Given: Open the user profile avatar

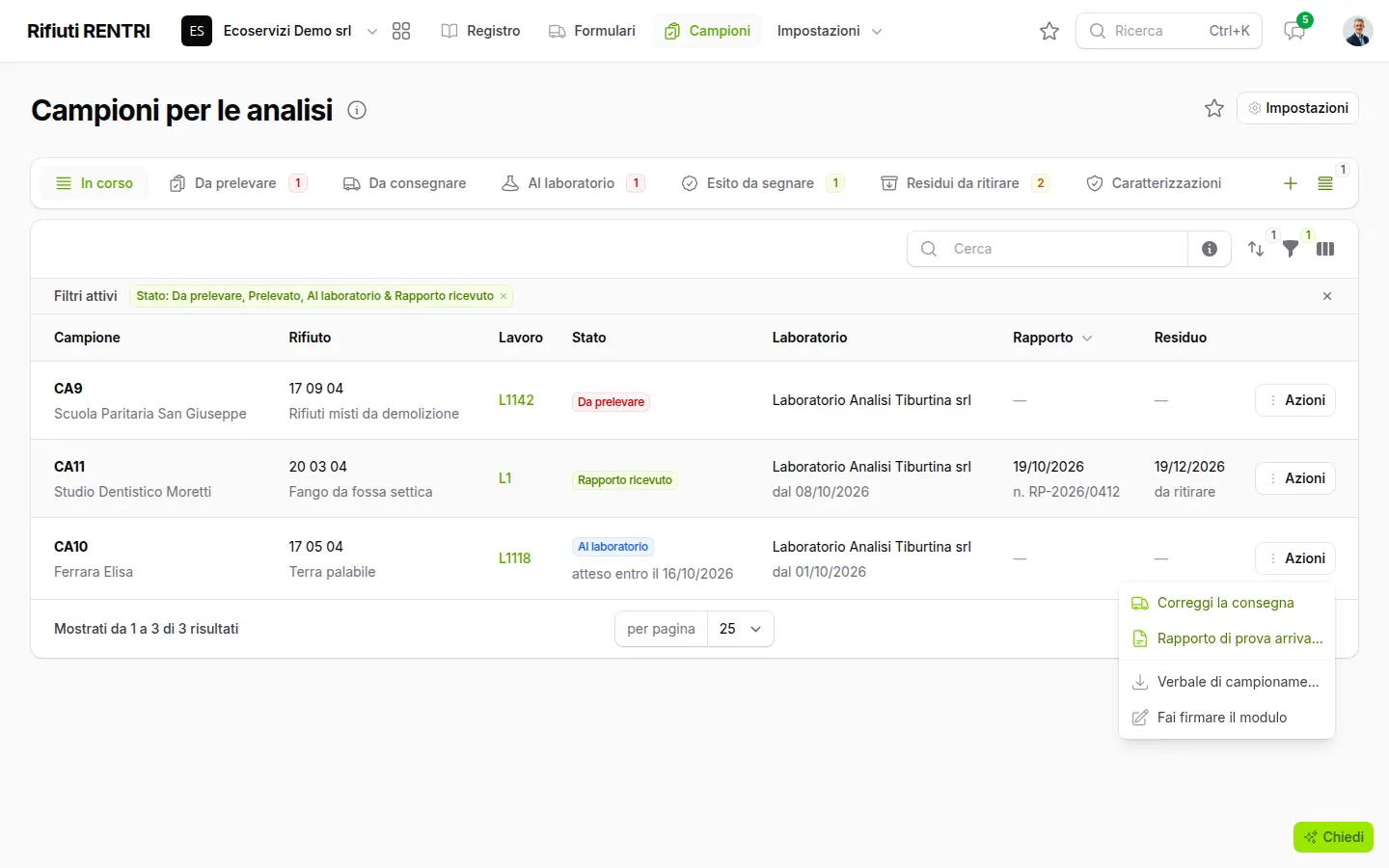Looking at the screenshot, I should [1358, 31].
